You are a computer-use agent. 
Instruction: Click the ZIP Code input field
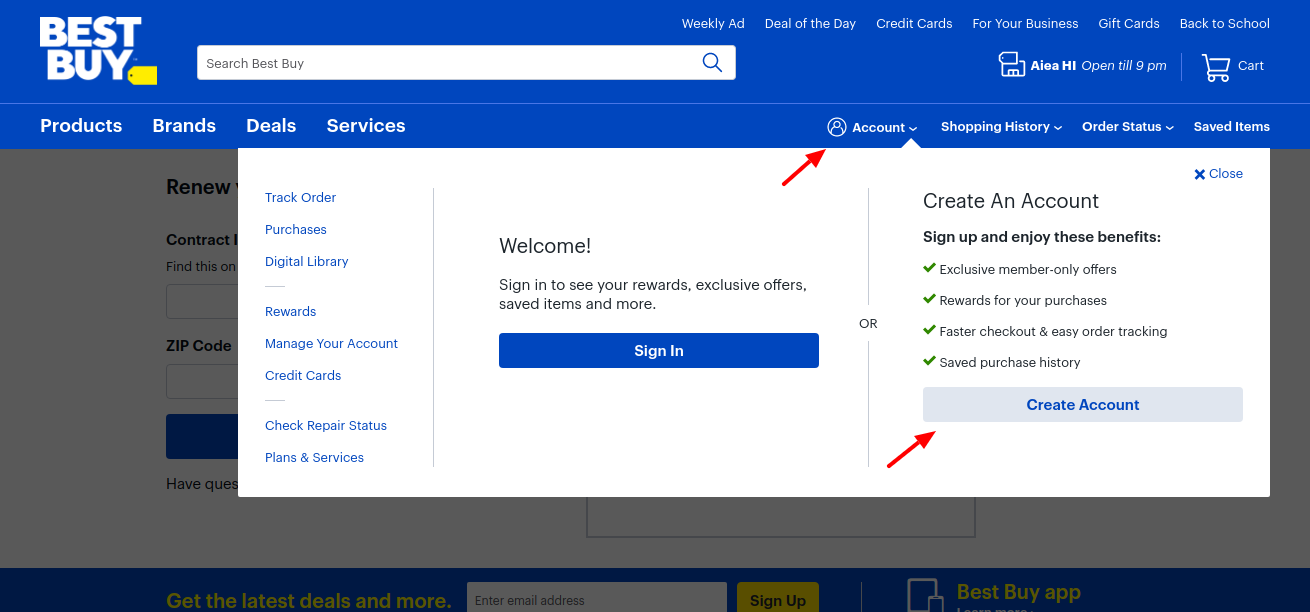202,382
